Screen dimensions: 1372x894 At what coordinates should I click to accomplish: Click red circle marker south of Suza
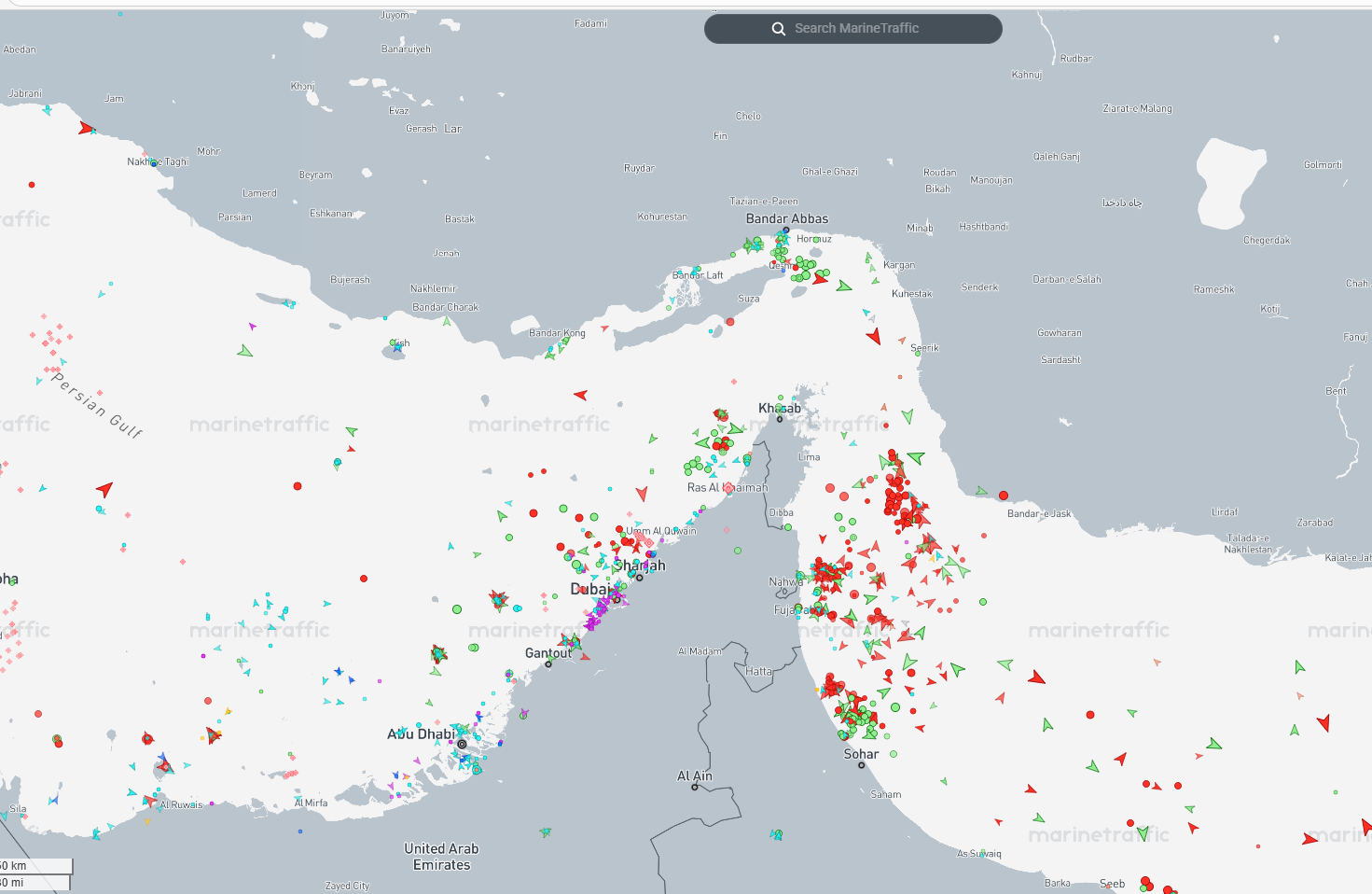coord(730,322)
